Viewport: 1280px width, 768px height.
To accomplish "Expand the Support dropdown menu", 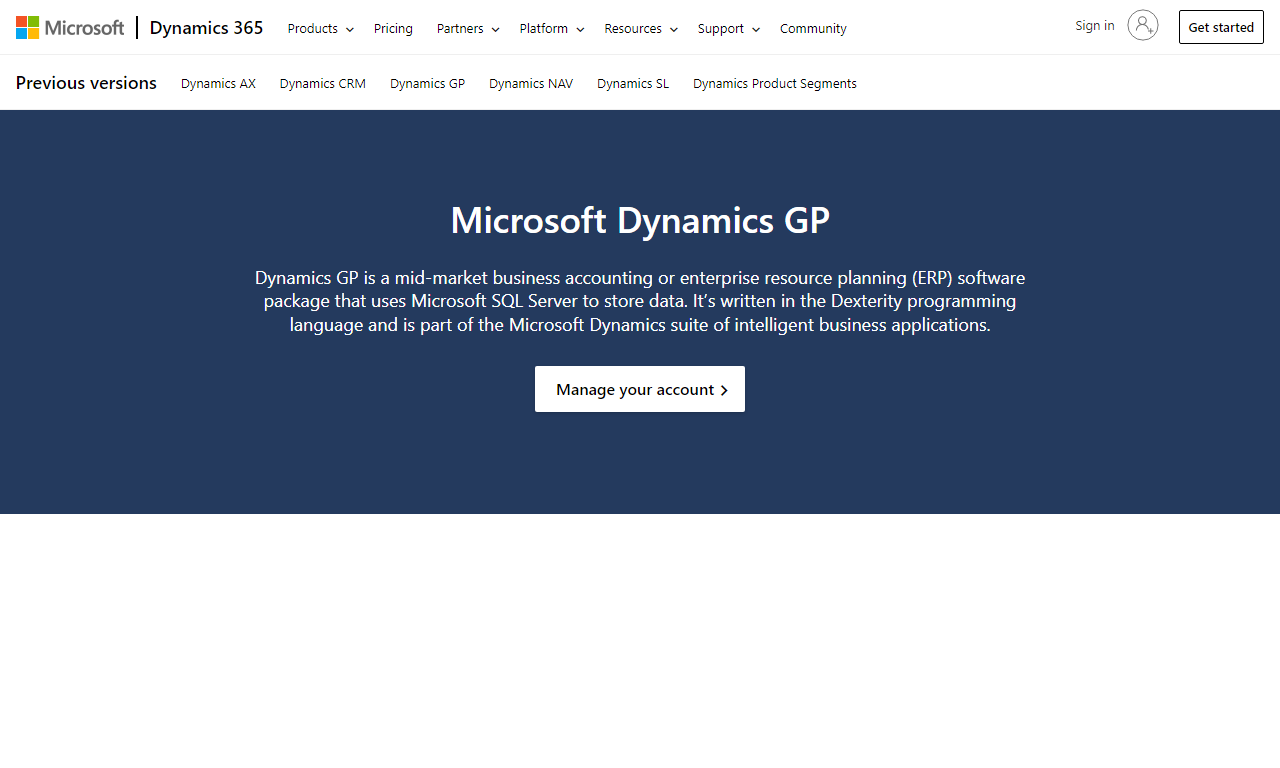I will (729, 28).
